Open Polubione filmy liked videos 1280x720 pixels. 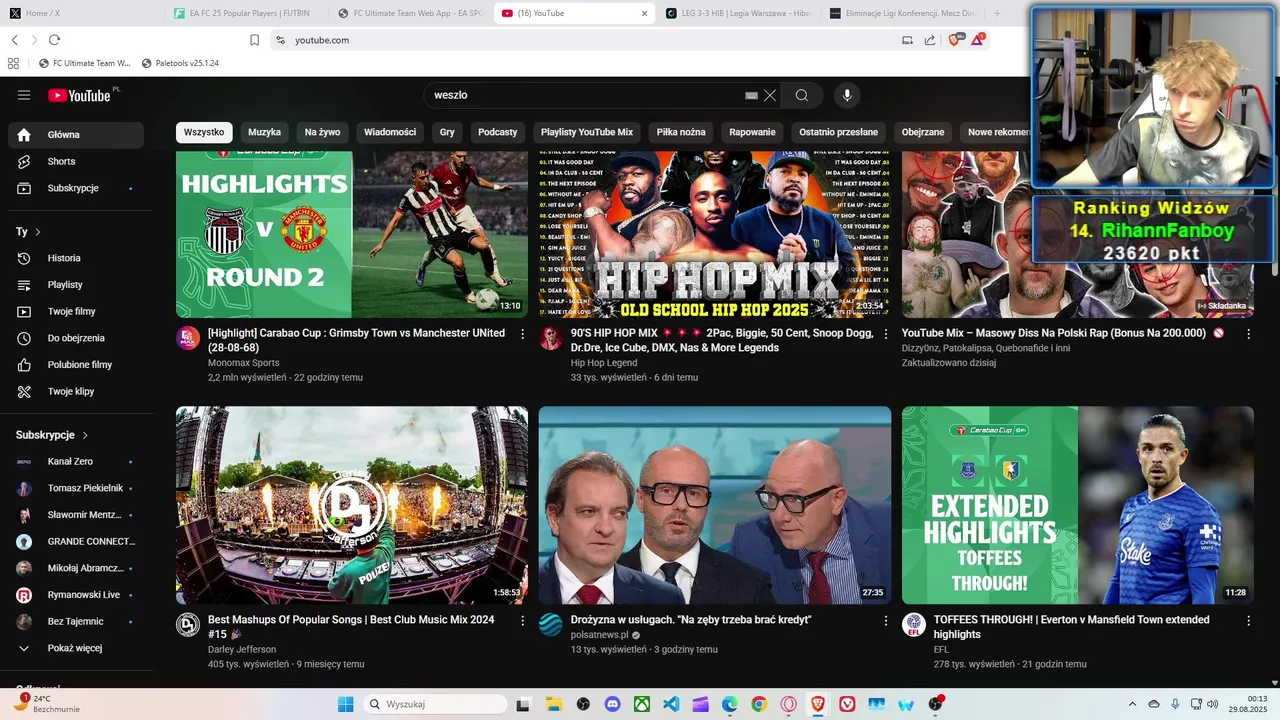[x=80, y=365]
